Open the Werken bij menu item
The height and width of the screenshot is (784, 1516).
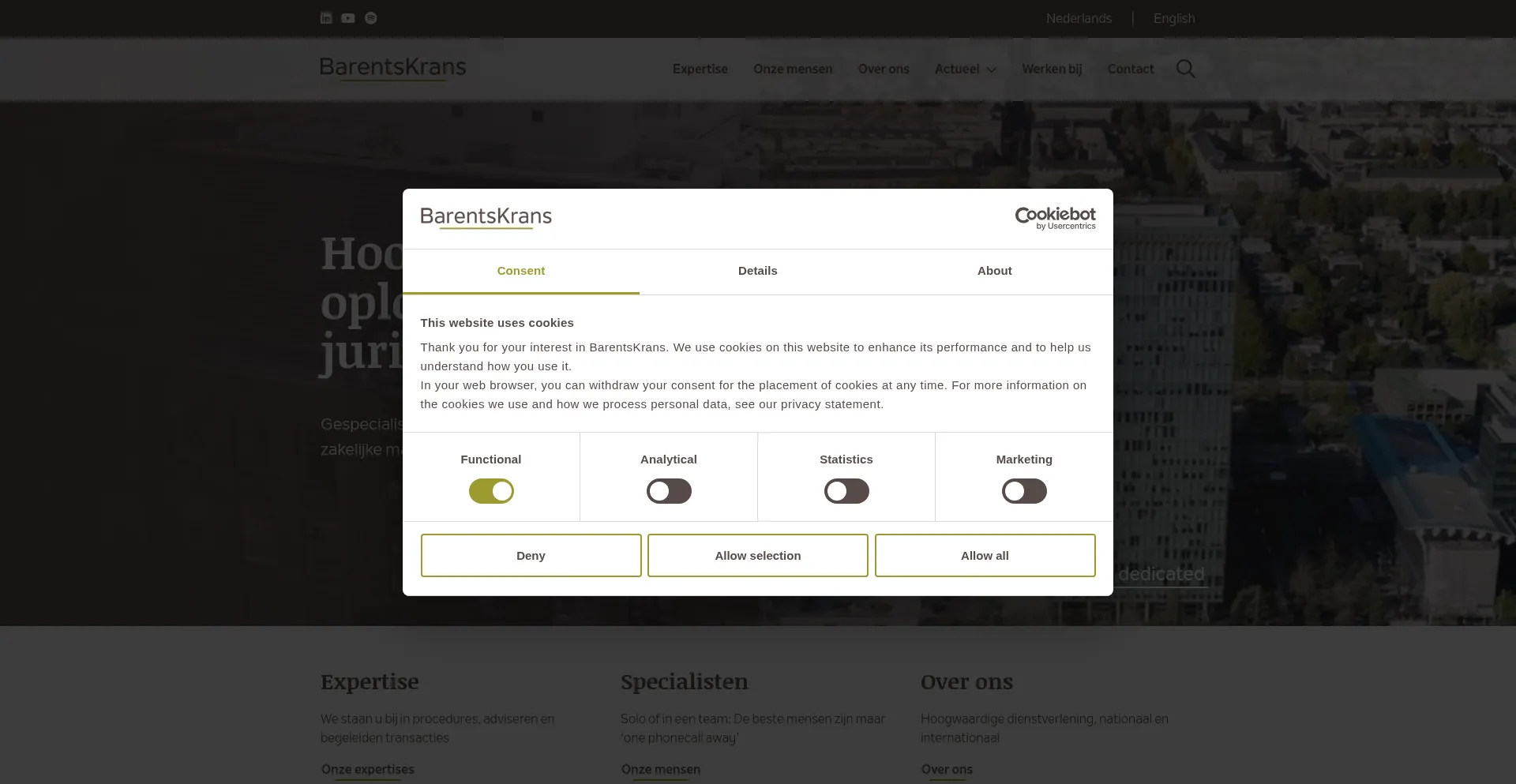1052,69
